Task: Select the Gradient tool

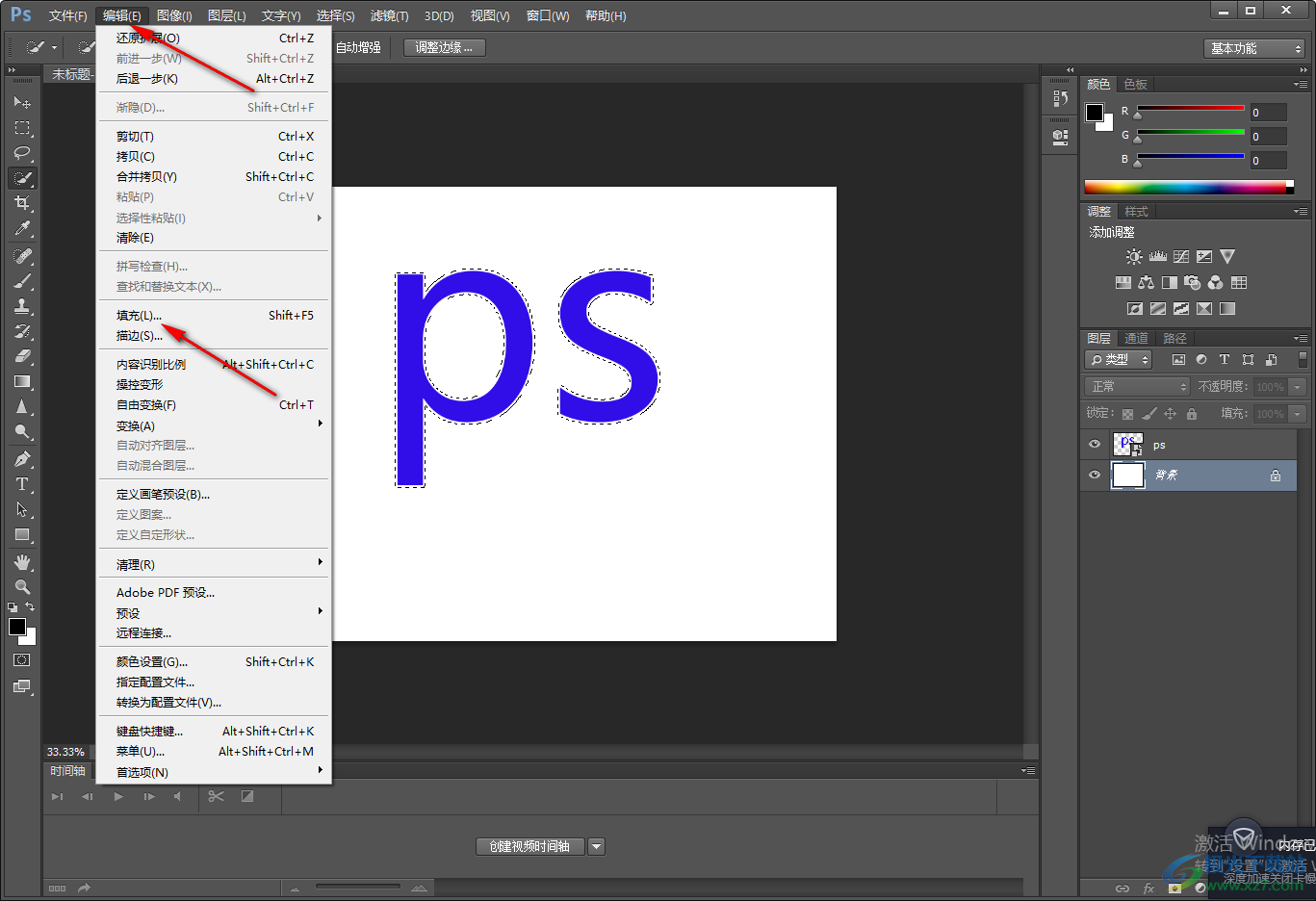Action: click(22, 381)
